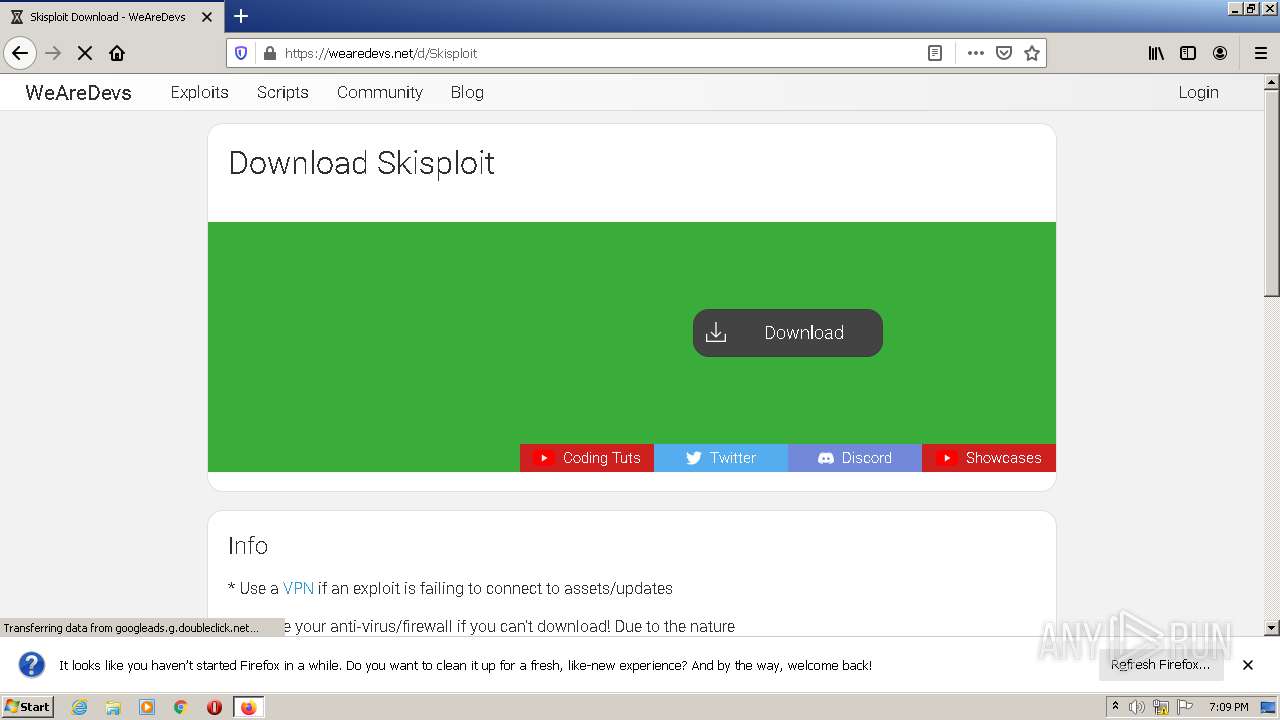Open the media player taskbar icon
The height and width of the screenshot is (720, 1280).
[147, 707]
